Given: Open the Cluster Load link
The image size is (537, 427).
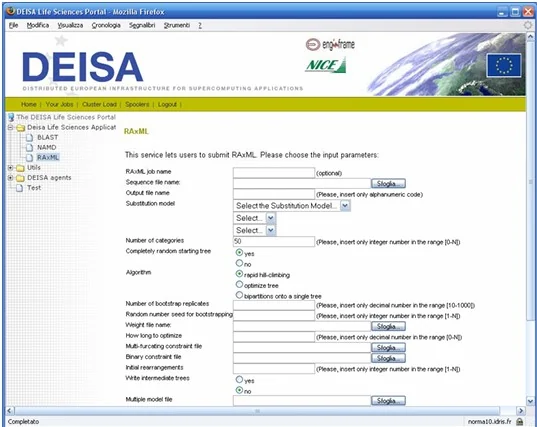Looking at the screenshot, I should point(99,104).
